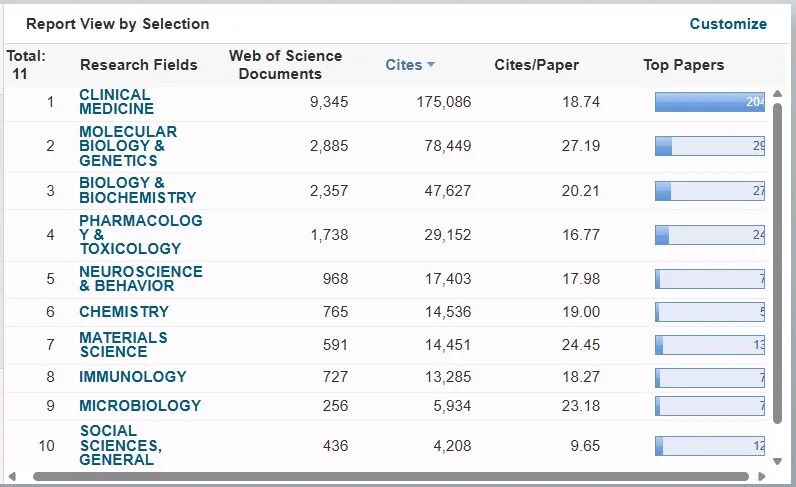Viewport: 796px width, 487px height.
Task: Click Clinical Medicine top papers bar
Action: point(709,102)
